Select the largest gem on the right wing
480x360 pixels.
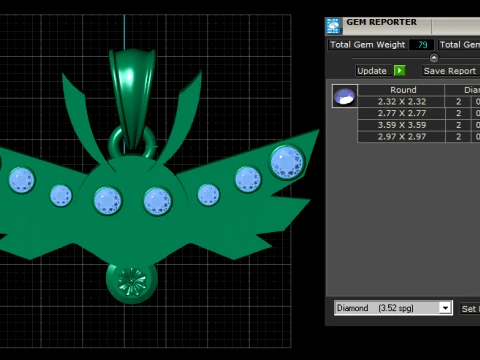(x=287, y=162)
